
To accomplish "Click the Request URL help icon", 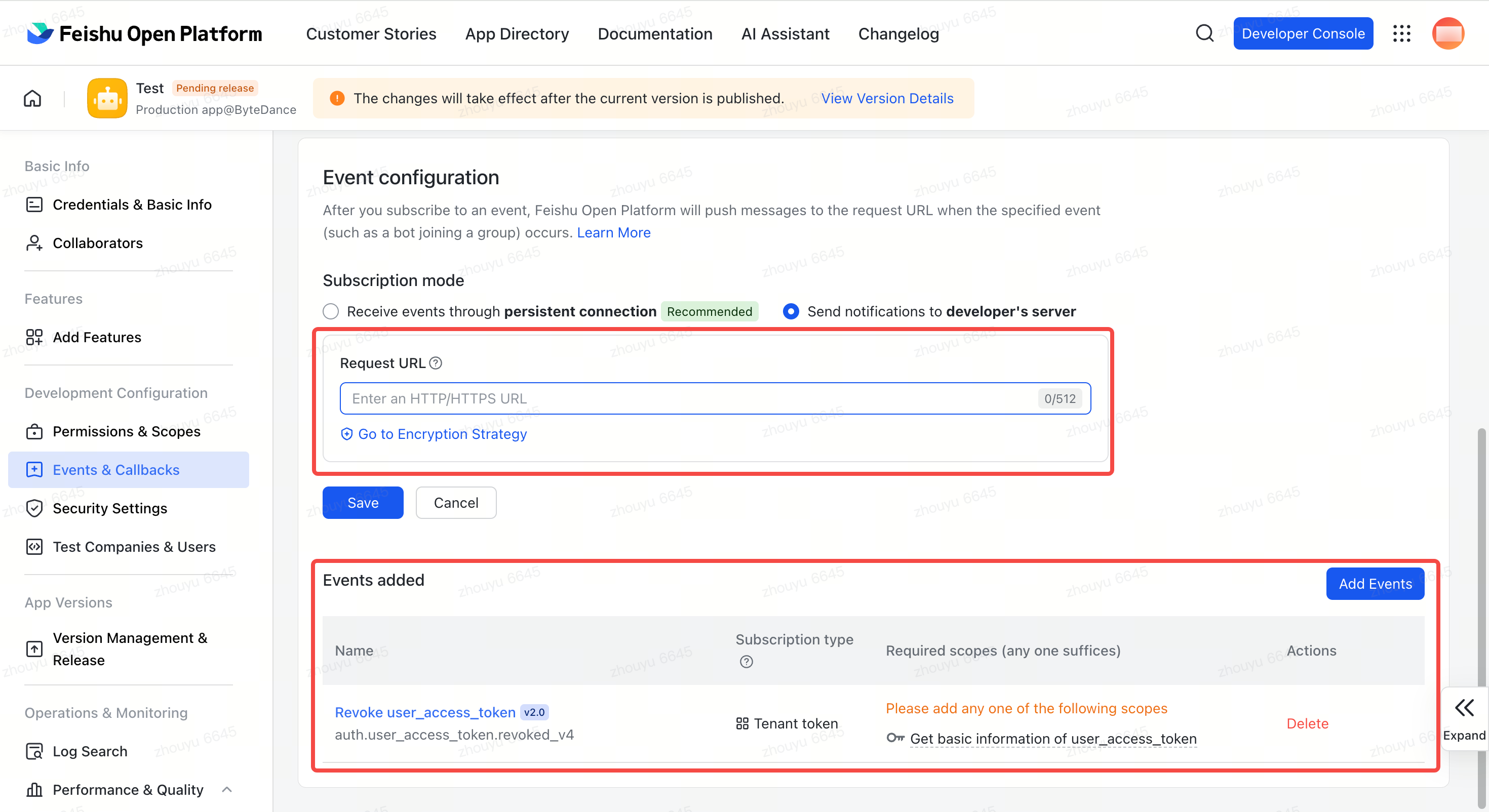I will click(x=436, y=363).
